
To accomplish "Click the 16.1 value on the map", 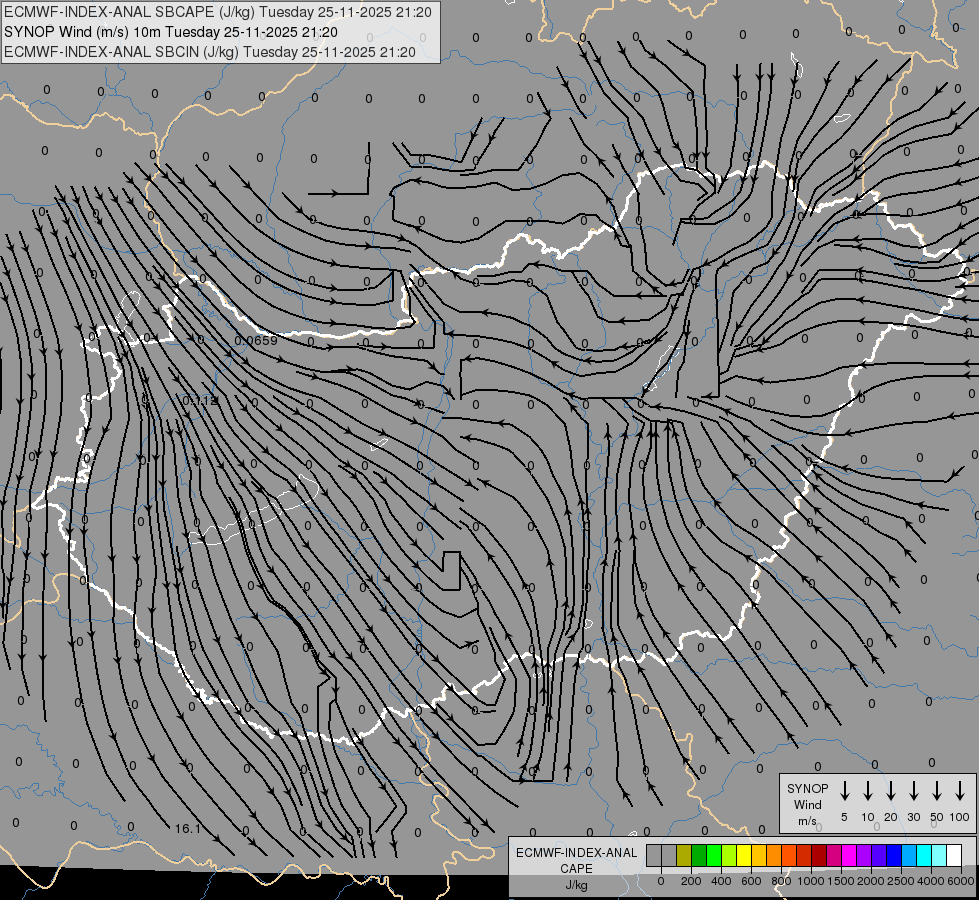I will pyautogui.click(x=187, y=829).
